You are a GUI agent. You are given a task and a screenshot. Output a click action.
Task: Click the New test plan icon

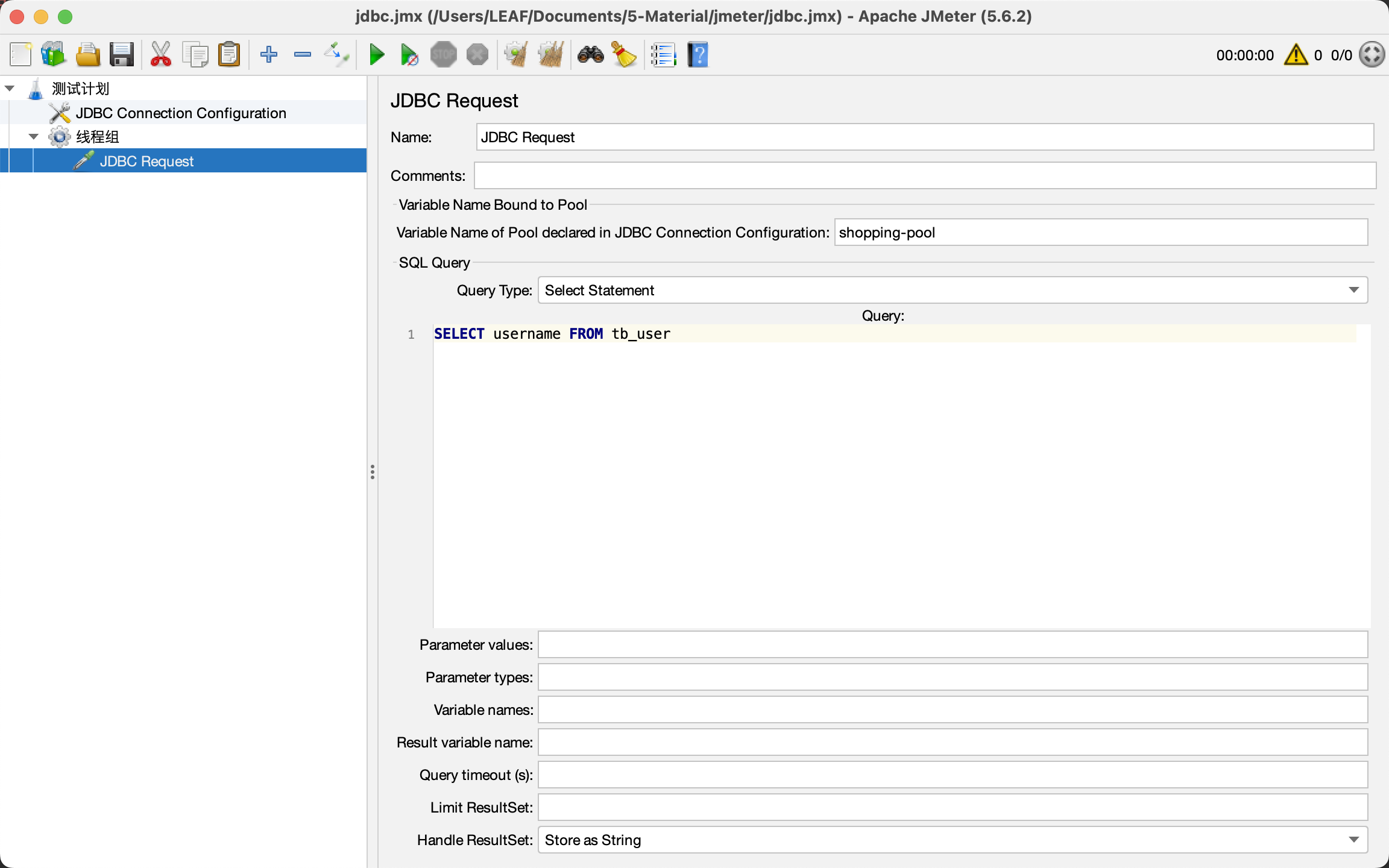coord(20,55)
